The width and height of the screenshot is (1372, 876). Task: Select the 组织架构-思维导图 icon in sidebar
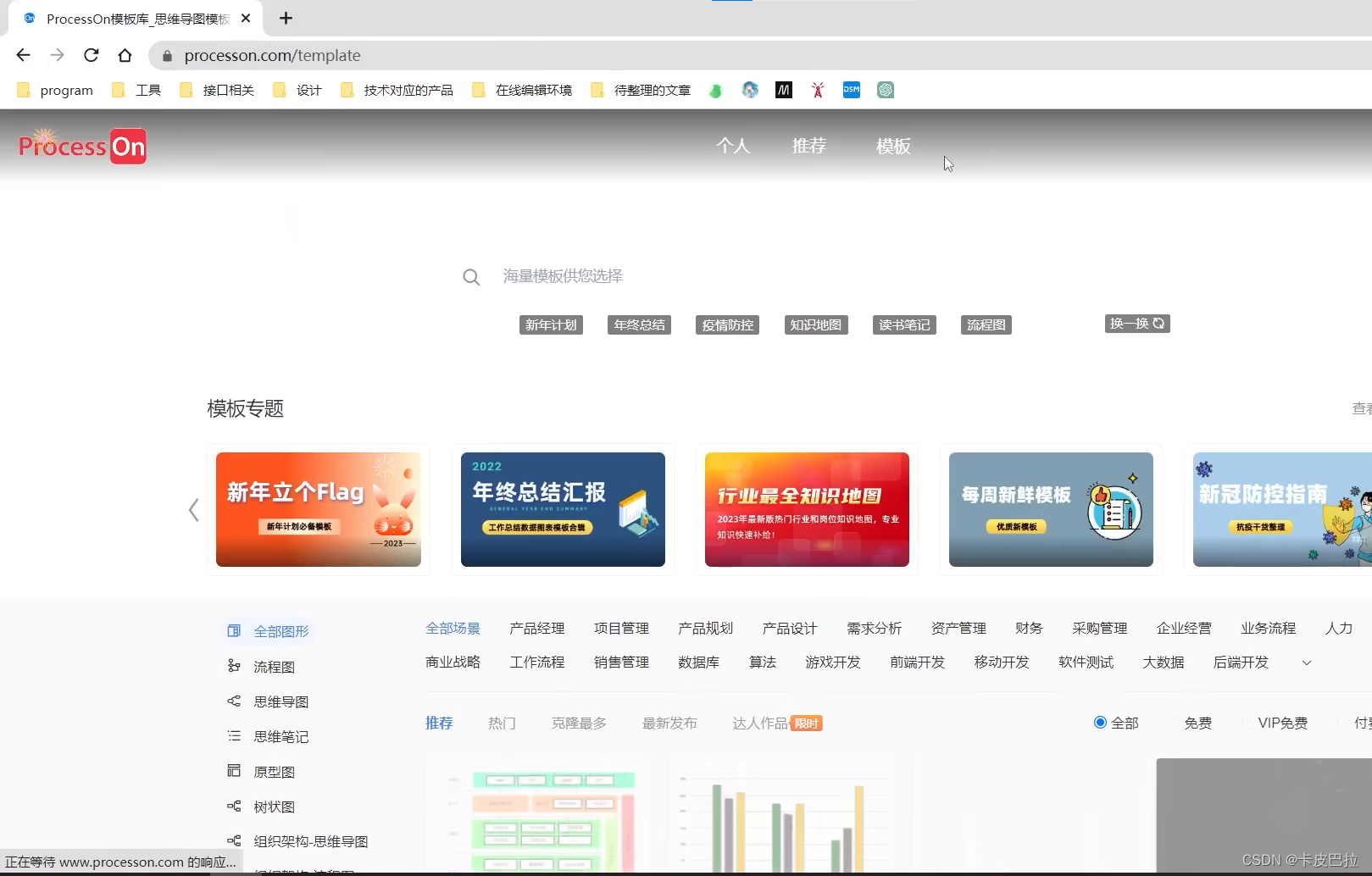[x=234, y=841]
